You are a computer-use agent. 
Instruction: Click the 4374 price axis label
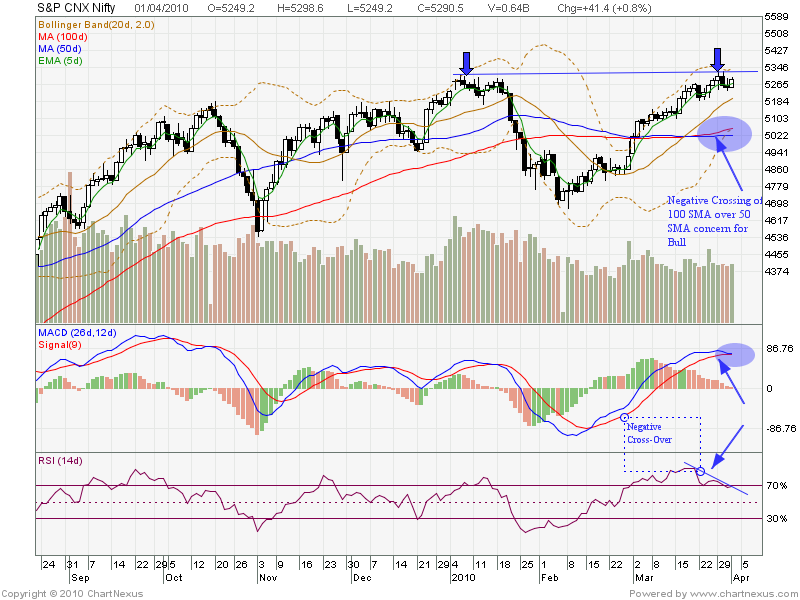point(777,271)
